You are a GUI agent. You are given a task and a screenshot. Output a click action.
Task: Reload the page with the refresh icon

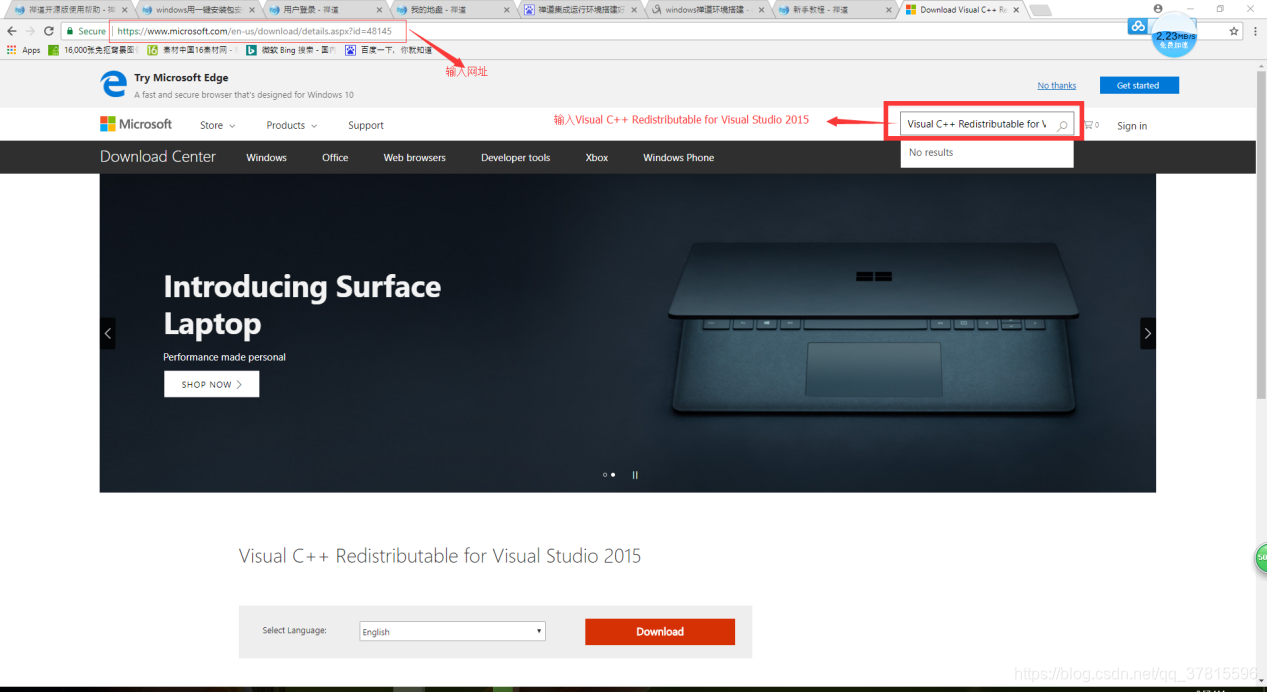coord(48,31)
